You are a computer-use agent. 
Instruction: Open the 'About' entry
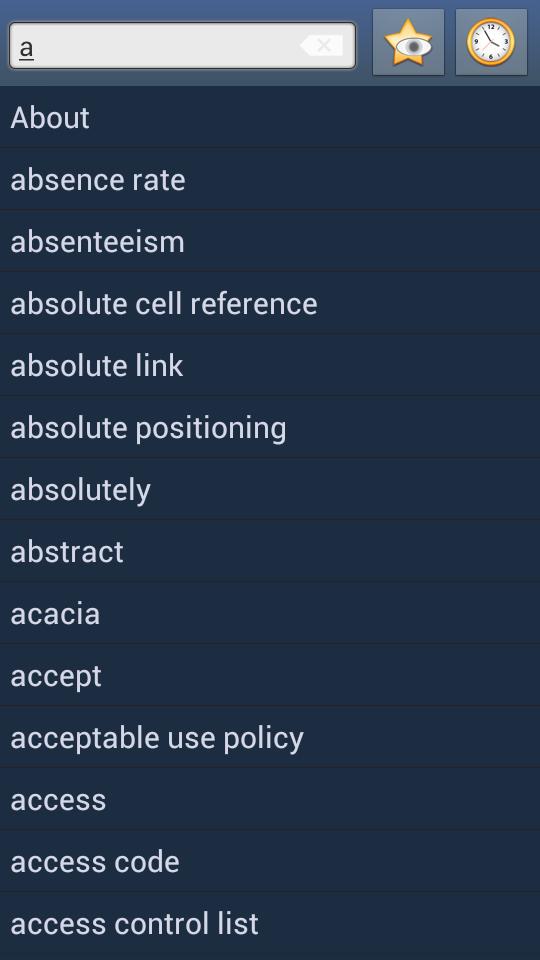pyautogui.click(x=270, y=117)
